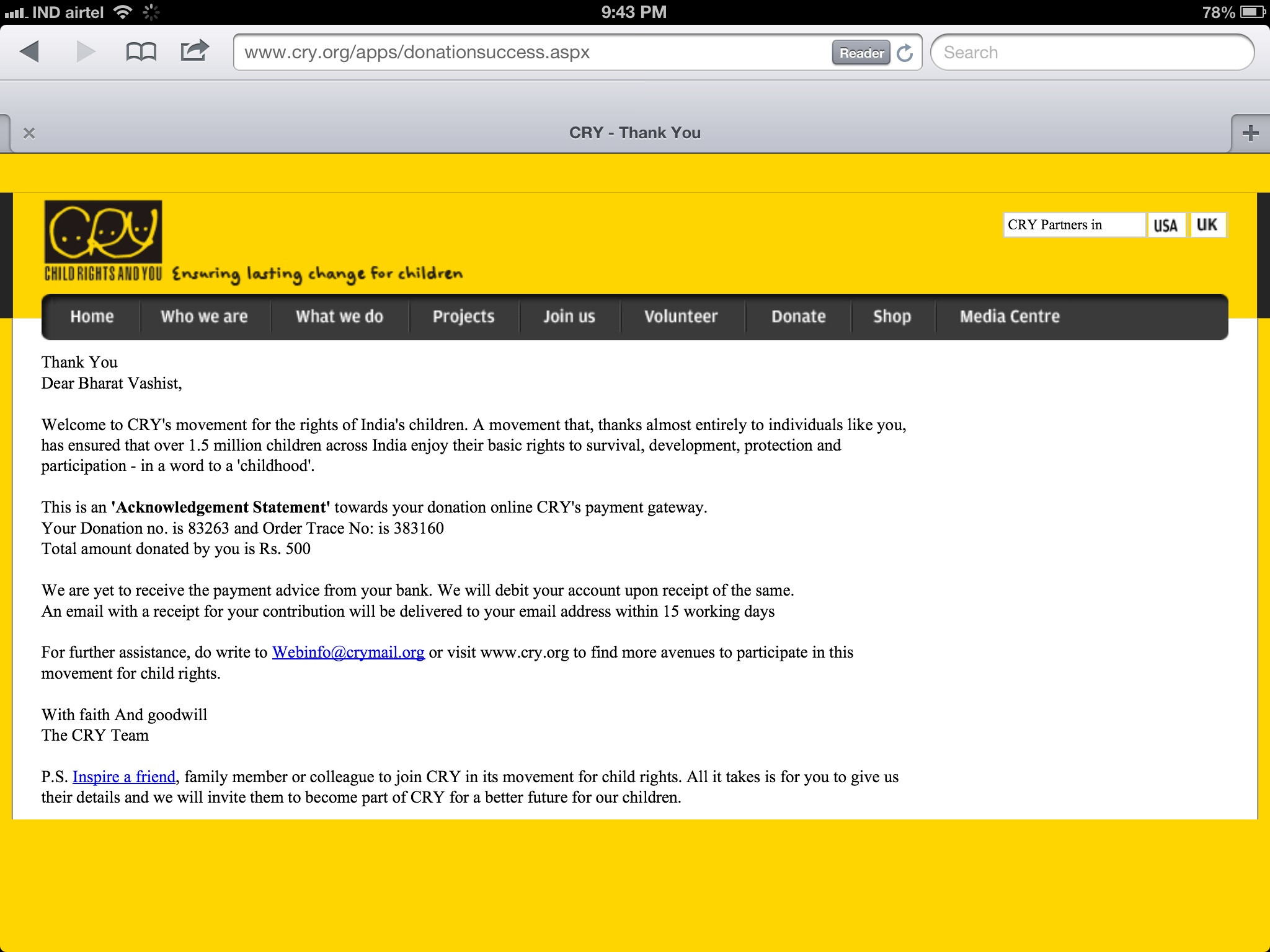
Task: Open a new tab with plus button
Action: point(1250,133)
